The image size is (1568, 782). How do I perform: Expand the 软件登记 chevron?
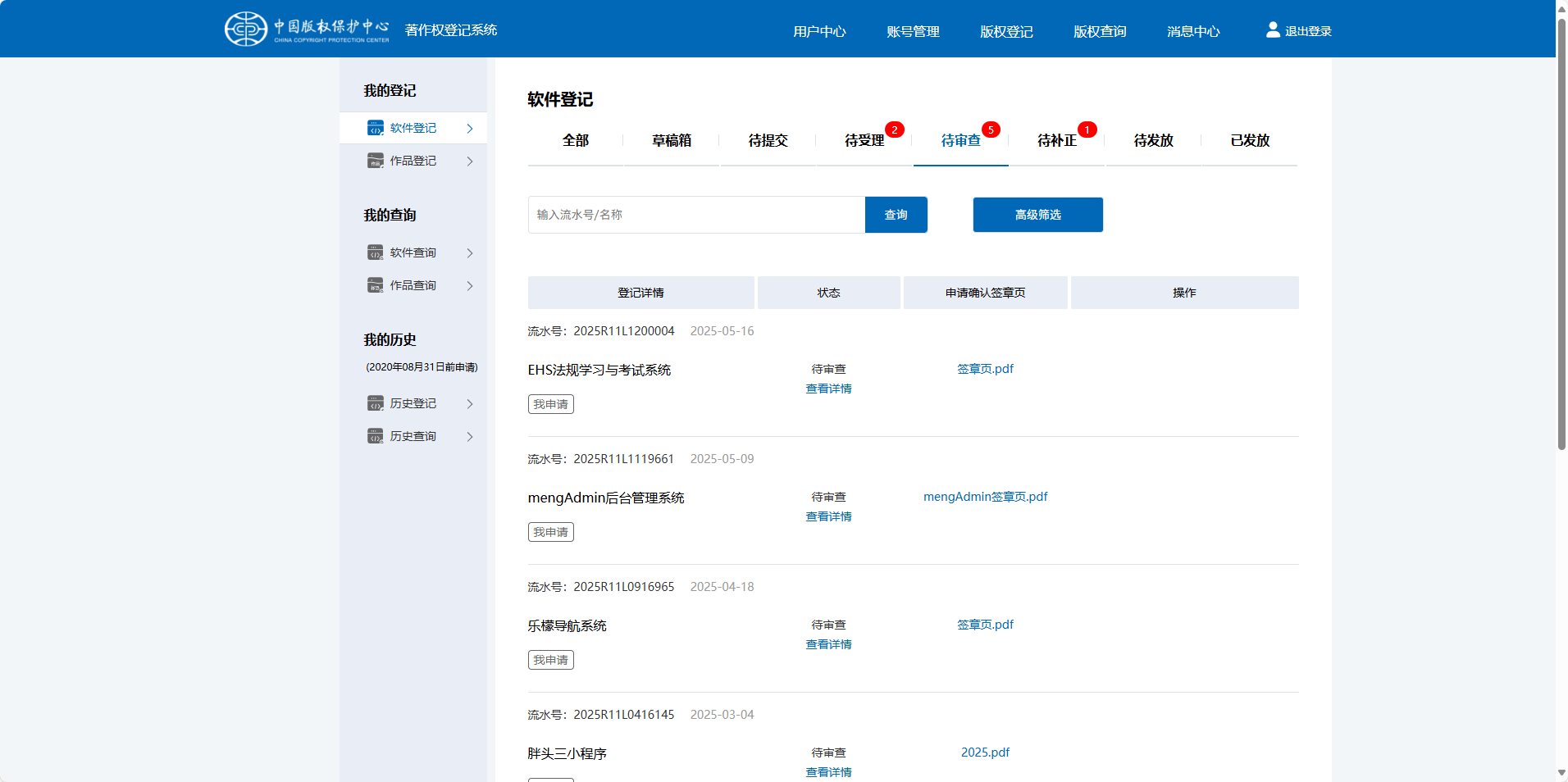pyautogui.click(x=470, y=128)
